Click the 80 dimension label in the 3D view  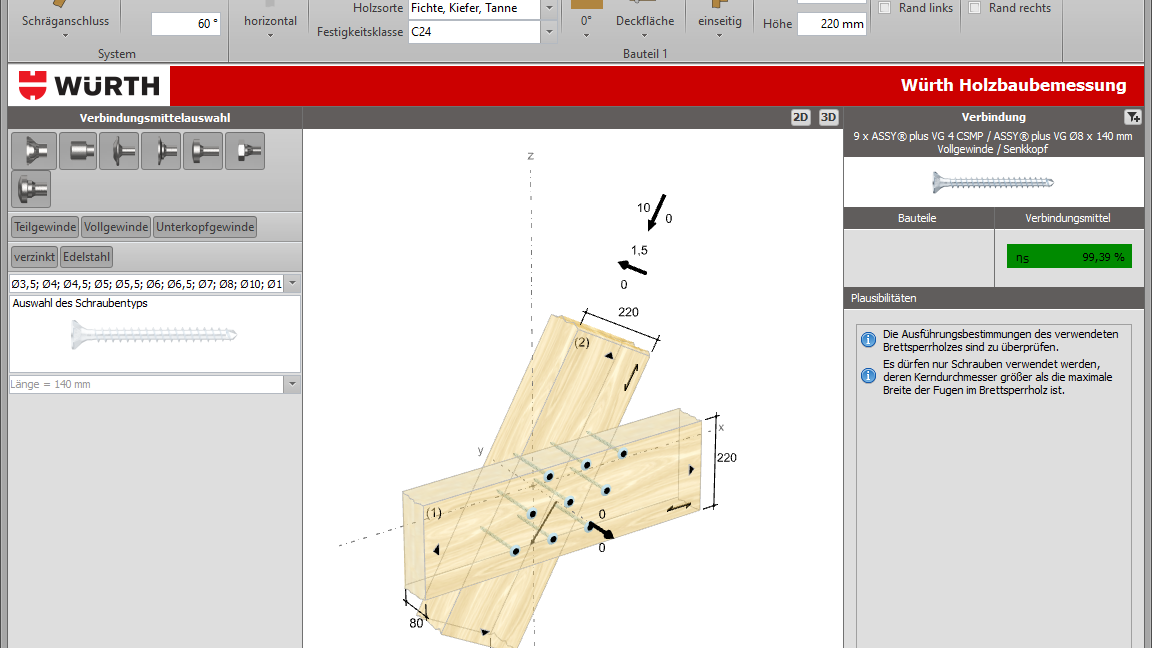click(416, 623)
